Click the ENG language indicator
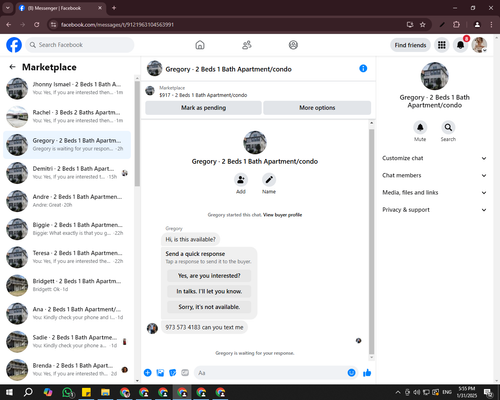This screenshot has width=500, height=400. pyautogui.click(x=447, y=392)
